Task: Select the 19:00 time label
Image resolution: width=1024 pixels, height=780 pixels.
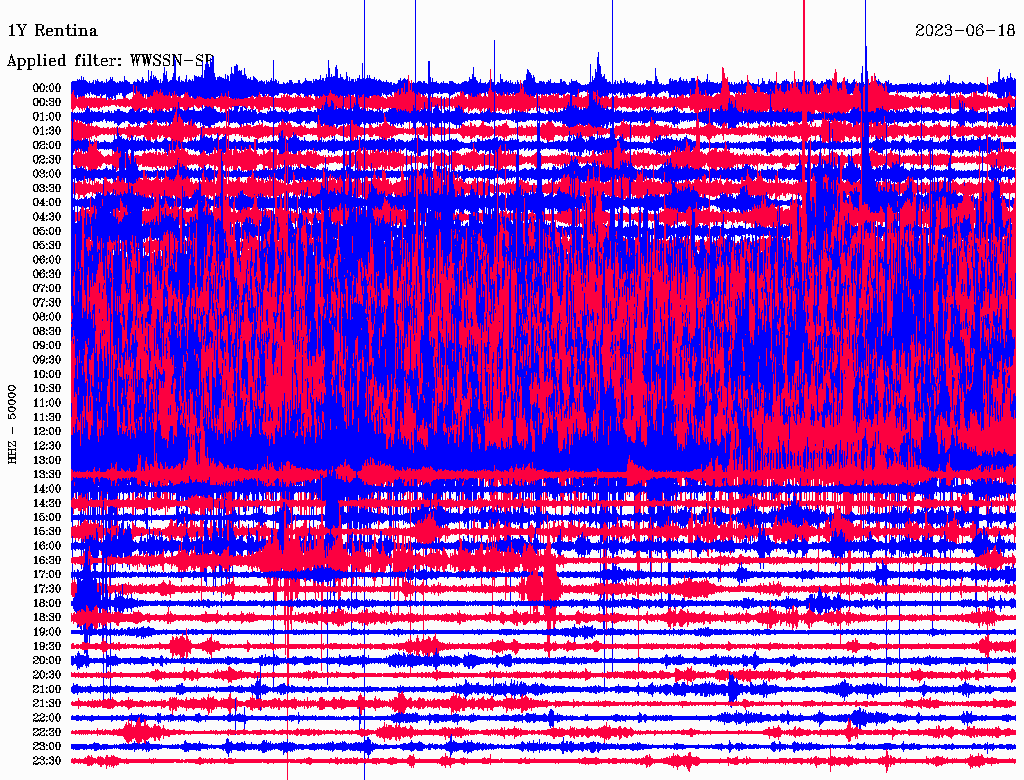Action: (47, 632)
